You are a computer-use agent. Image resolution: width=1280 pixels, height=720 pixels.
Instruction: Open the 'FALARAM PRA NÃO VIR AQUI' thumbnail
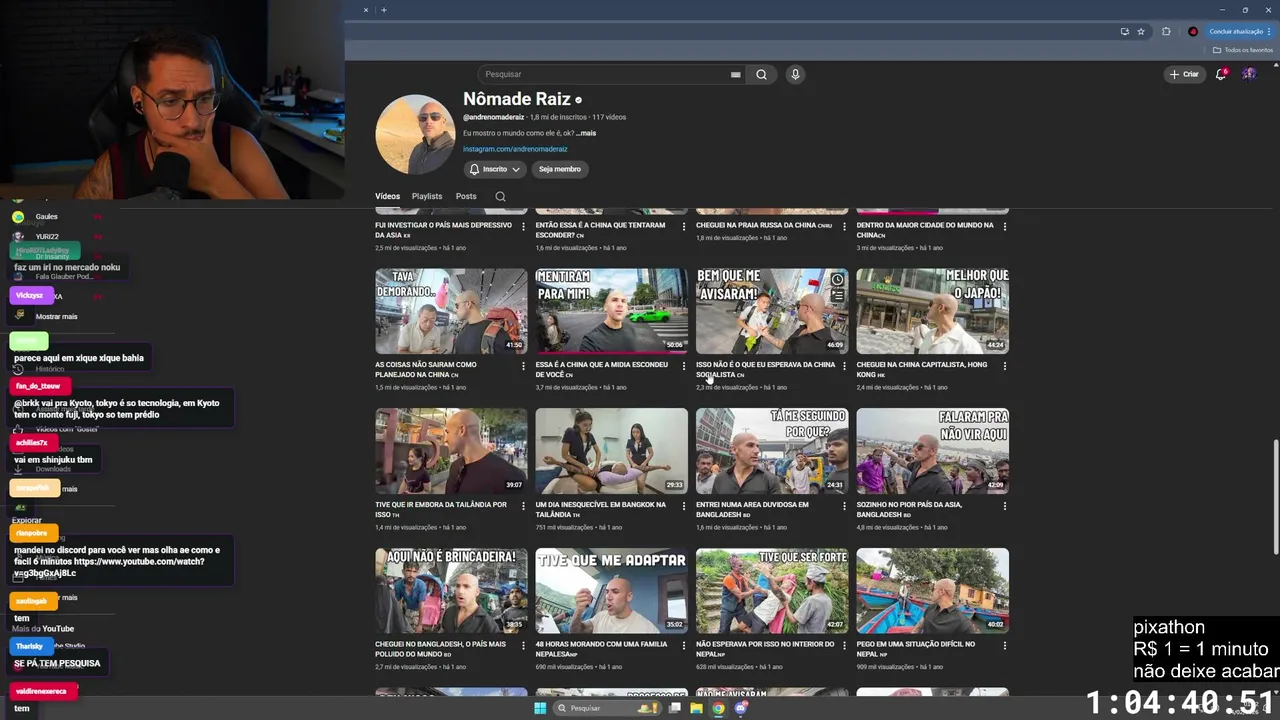coord(932,451)
